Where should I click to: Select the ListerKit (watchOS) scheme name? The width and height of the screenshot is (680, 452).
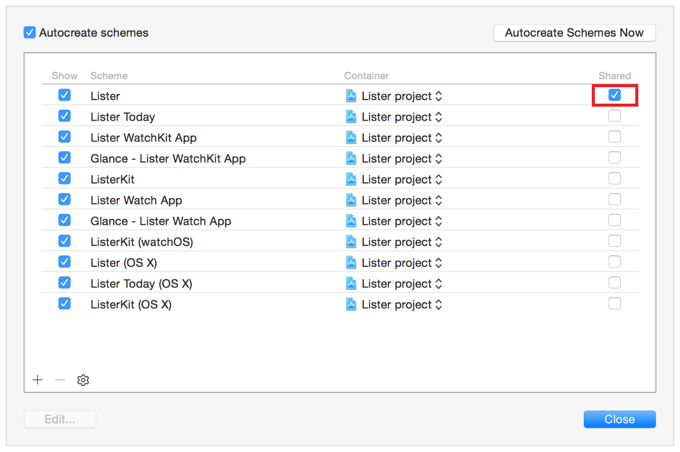142,242
